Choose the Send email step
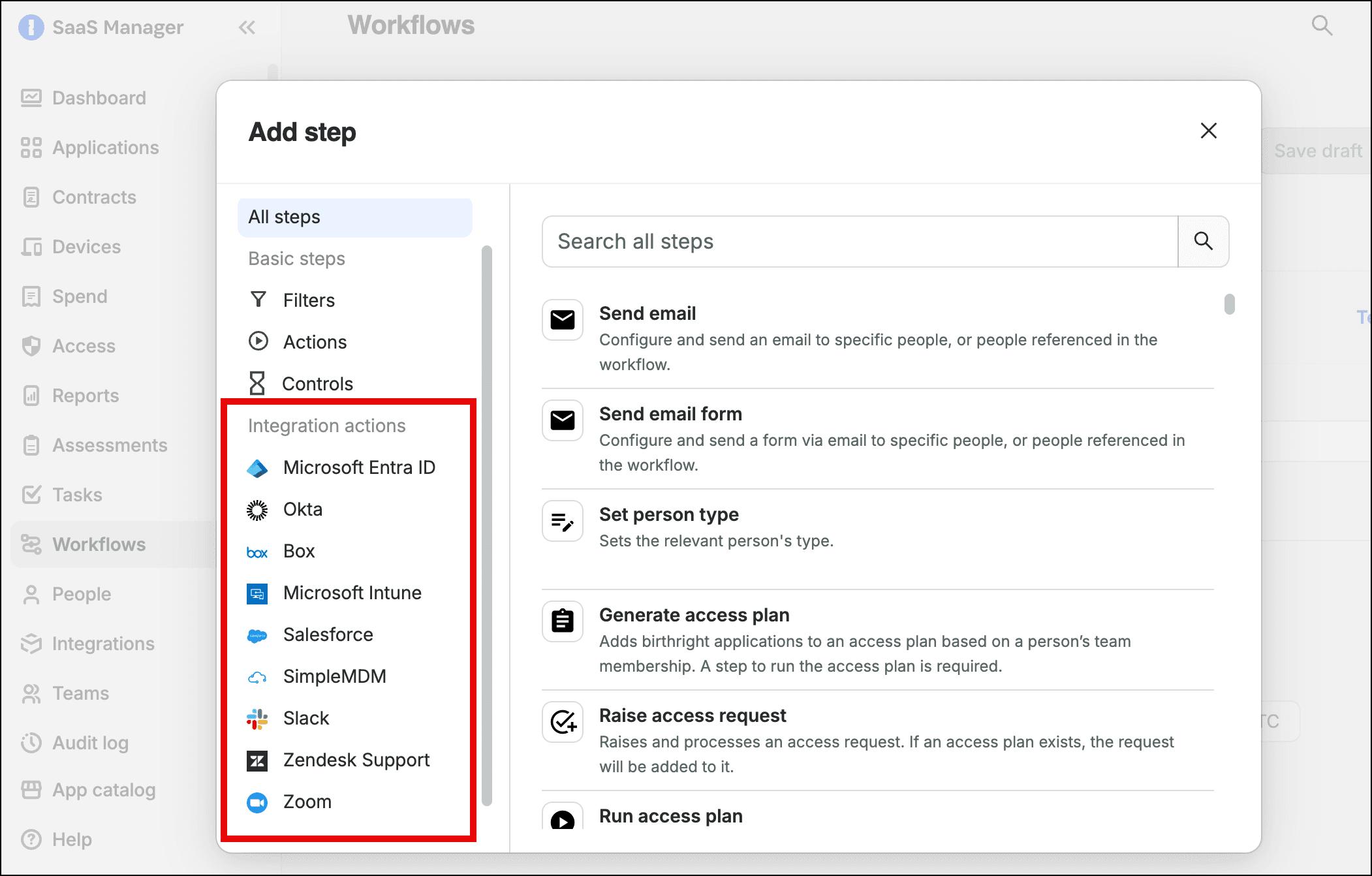Screen dimensions: 1372x876 tap(878, 338)
